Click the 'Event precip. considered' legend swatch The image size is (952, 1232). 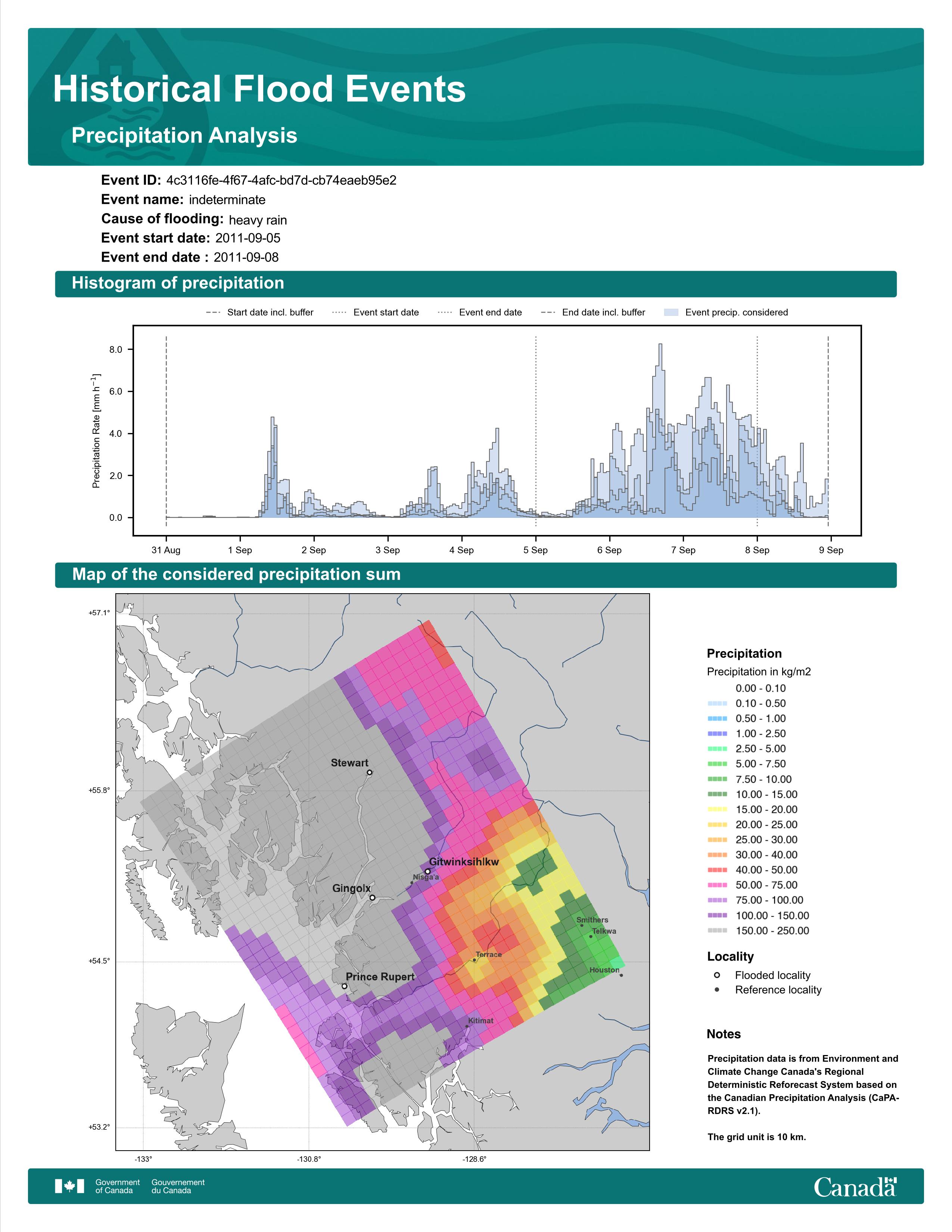pos(671,312)
